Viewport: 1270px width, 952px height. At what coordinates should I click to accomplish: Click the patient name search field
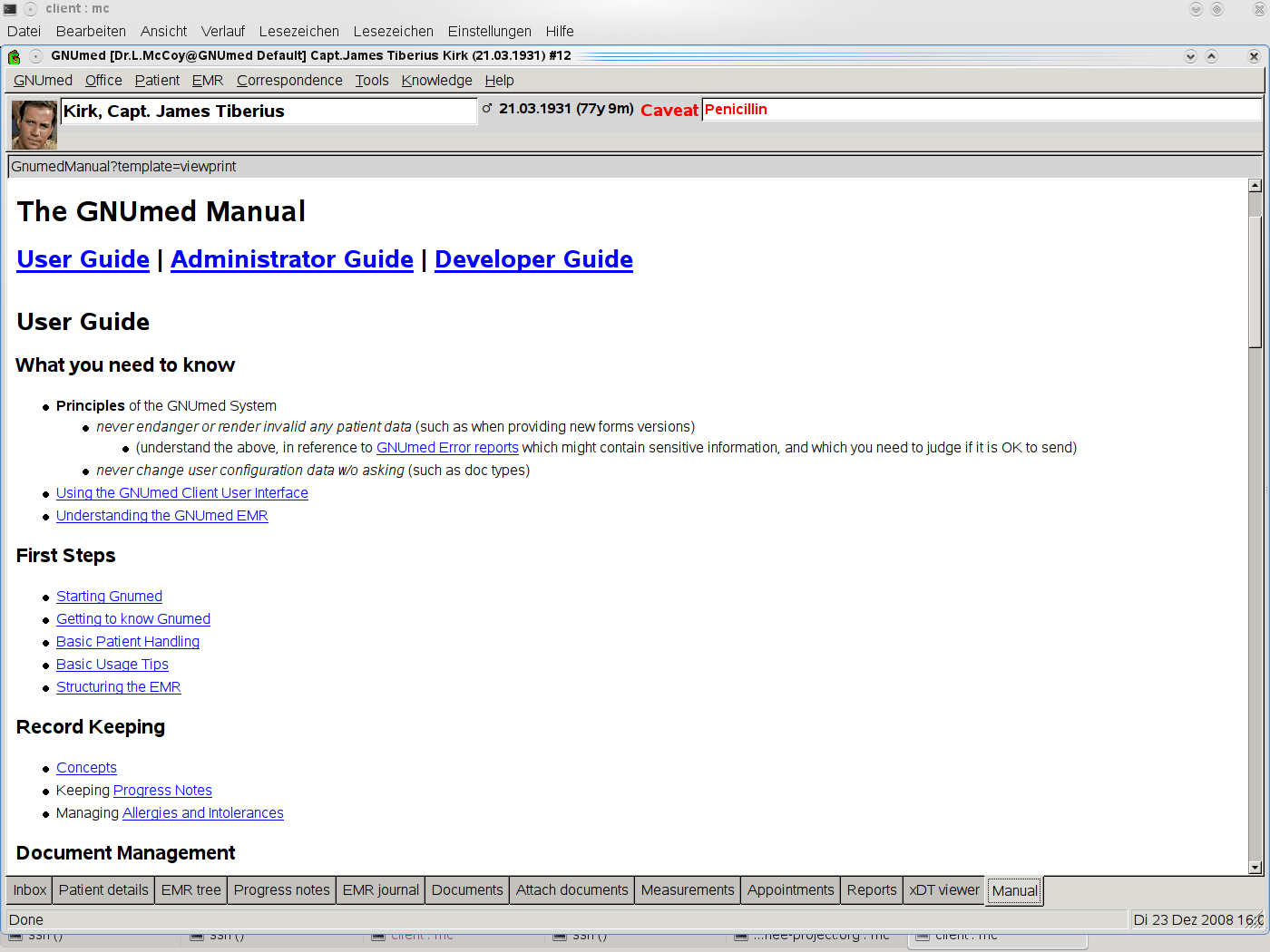coord(269,112)
